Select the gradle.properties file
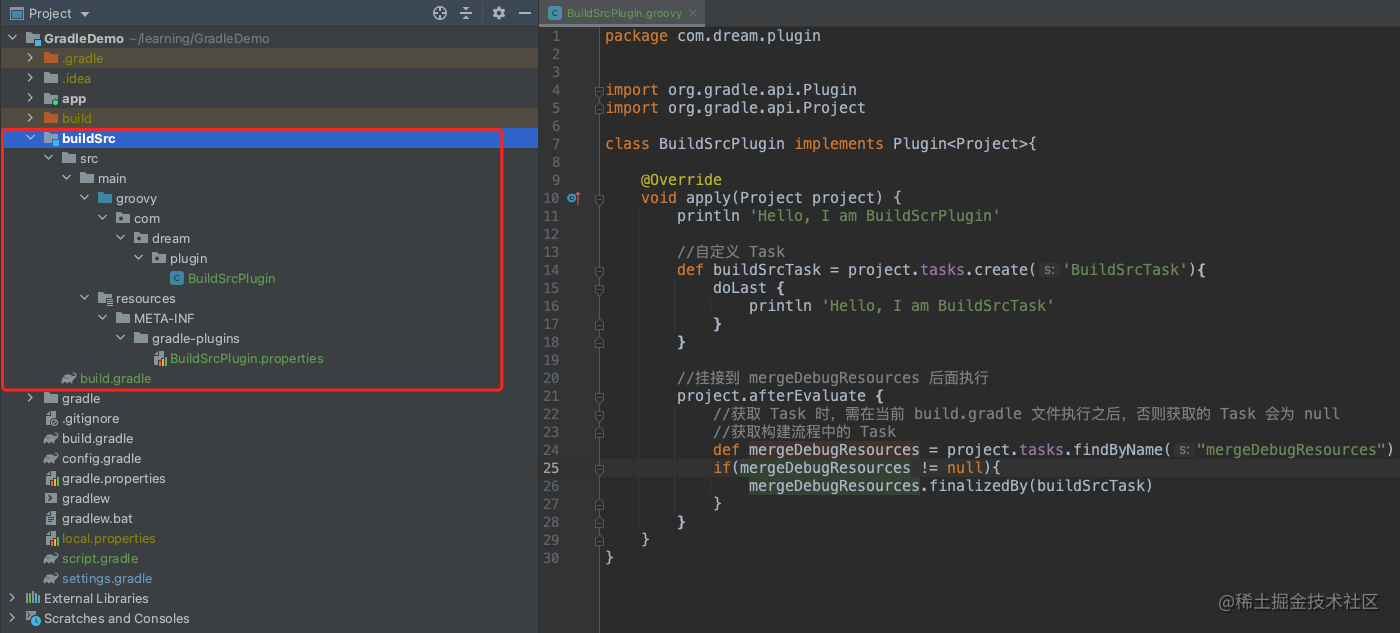 pyautogui.click(x=113, y=478)
